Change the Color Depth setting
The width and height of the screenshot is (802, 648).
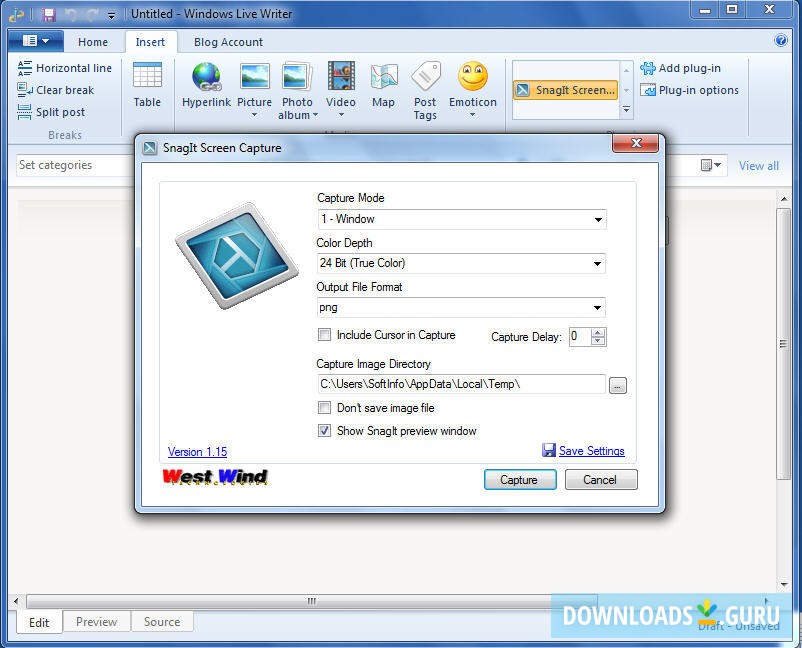click(598, 263)
